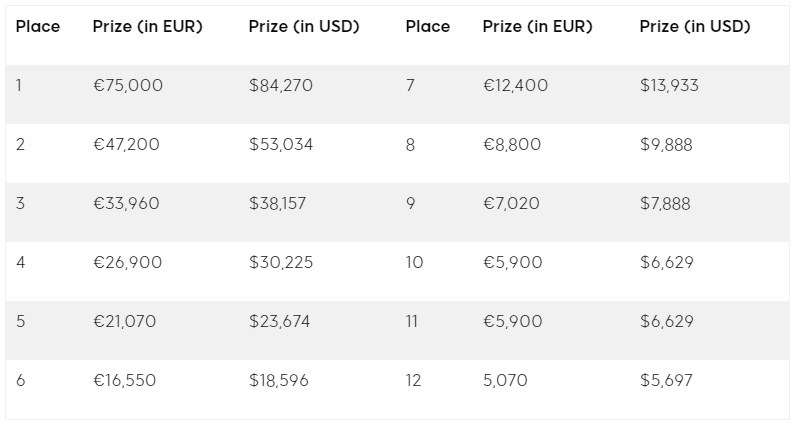Screen dimensions: 799x427
Task: Click the €26,900 EUR prize value
Action: pos(127,263)
